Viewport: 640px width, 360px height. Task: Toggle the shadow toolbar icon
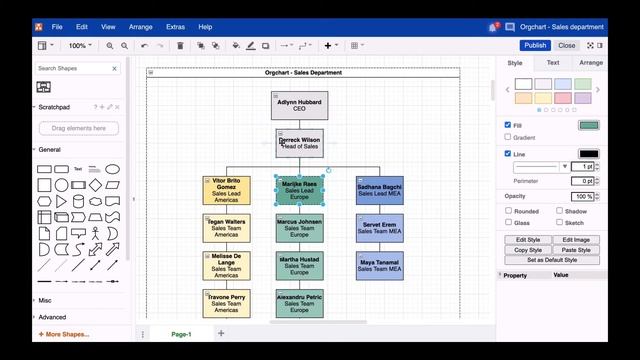point(266,46)
